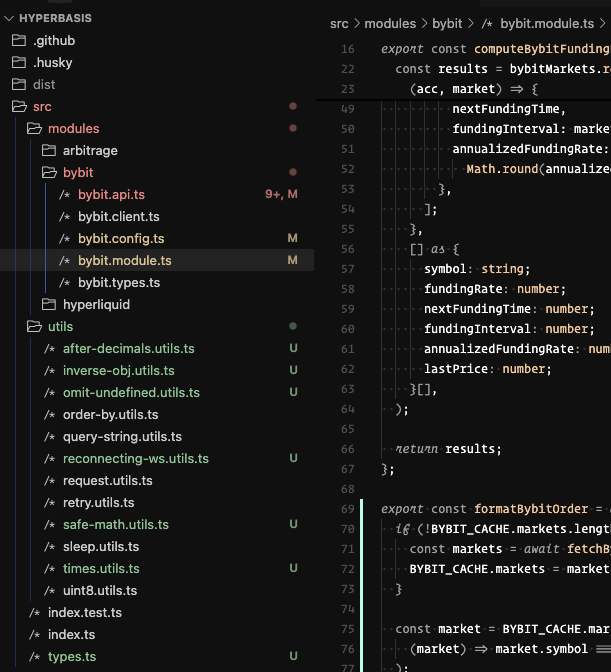Click 'return results;' on line 66

[x=448, y=449]
